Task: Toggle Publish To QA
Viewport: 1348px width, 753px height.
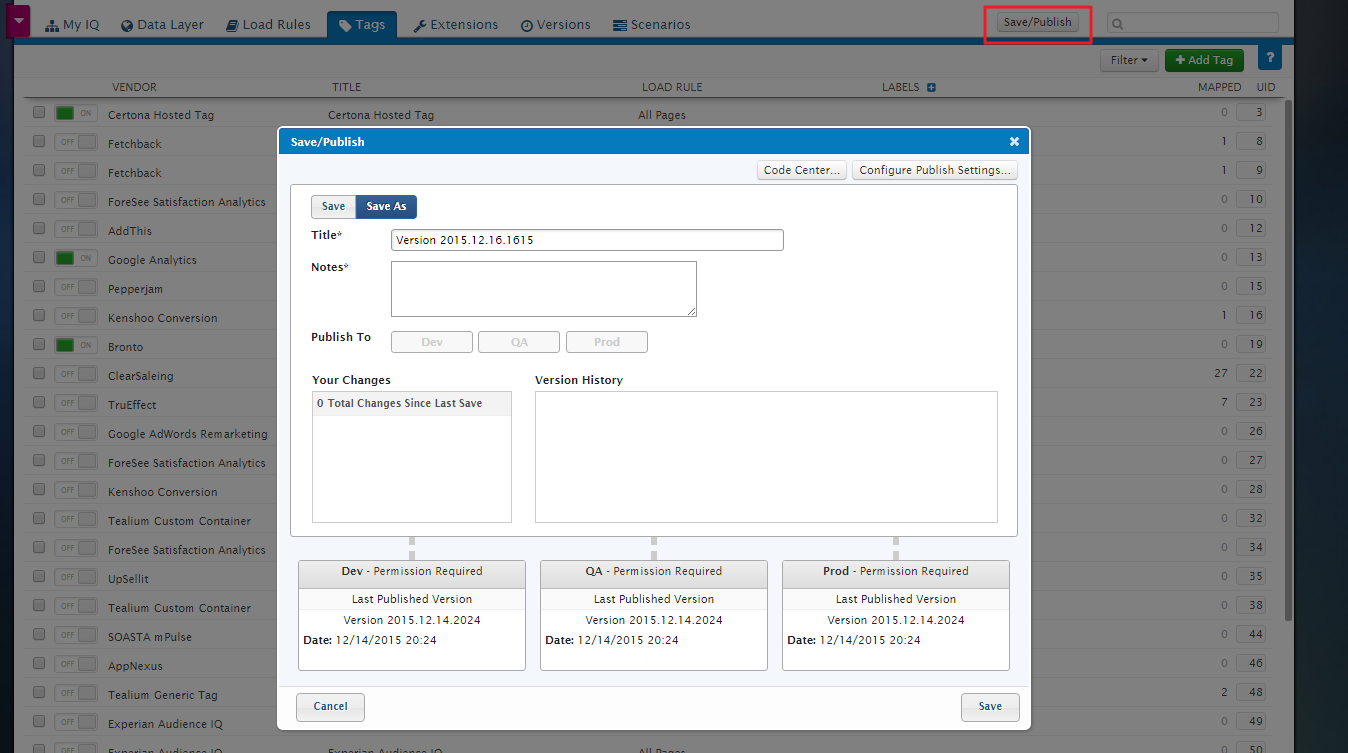Action: click(519, 342)
